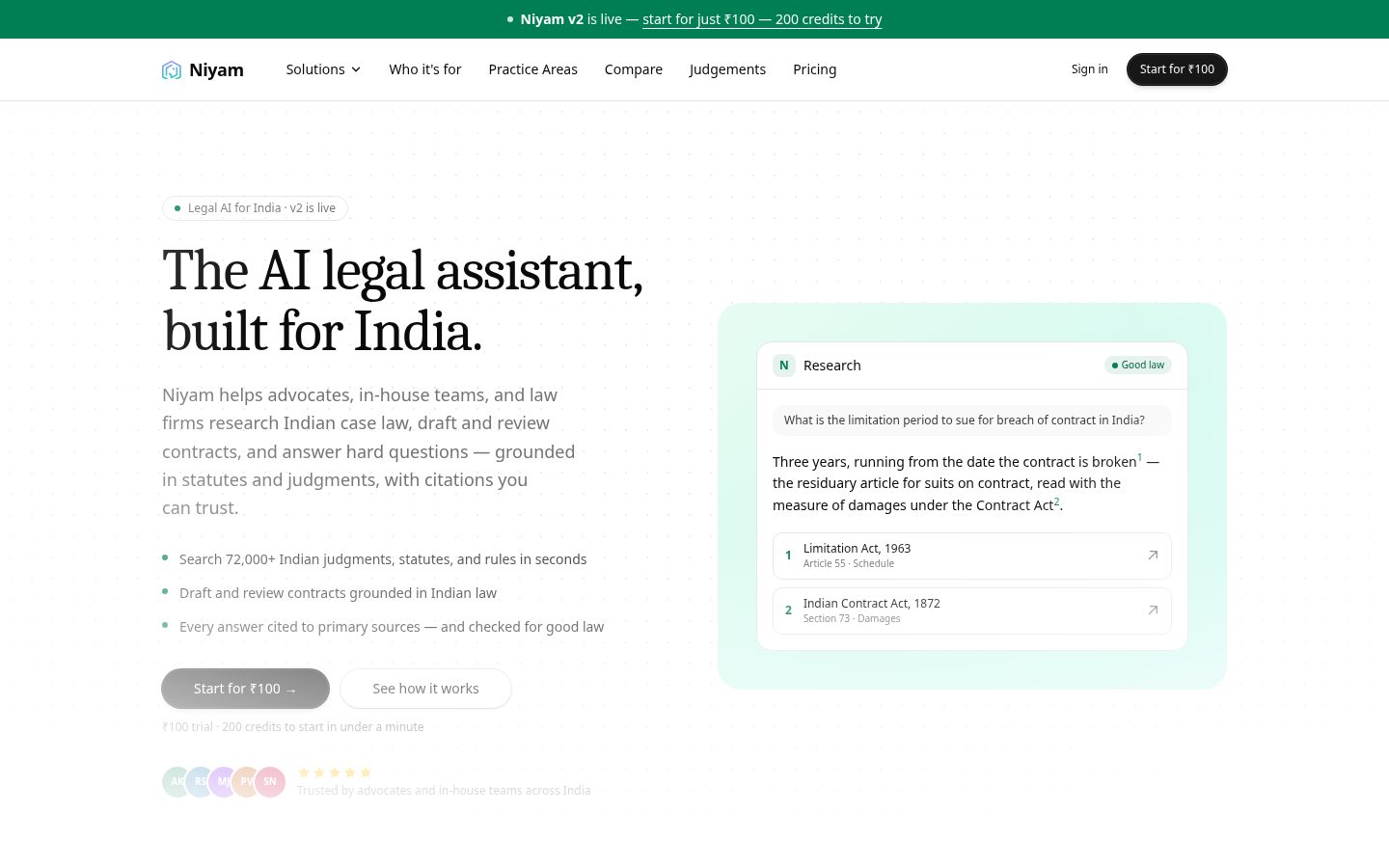Go to Practice Areas

[x=532, y=69]
